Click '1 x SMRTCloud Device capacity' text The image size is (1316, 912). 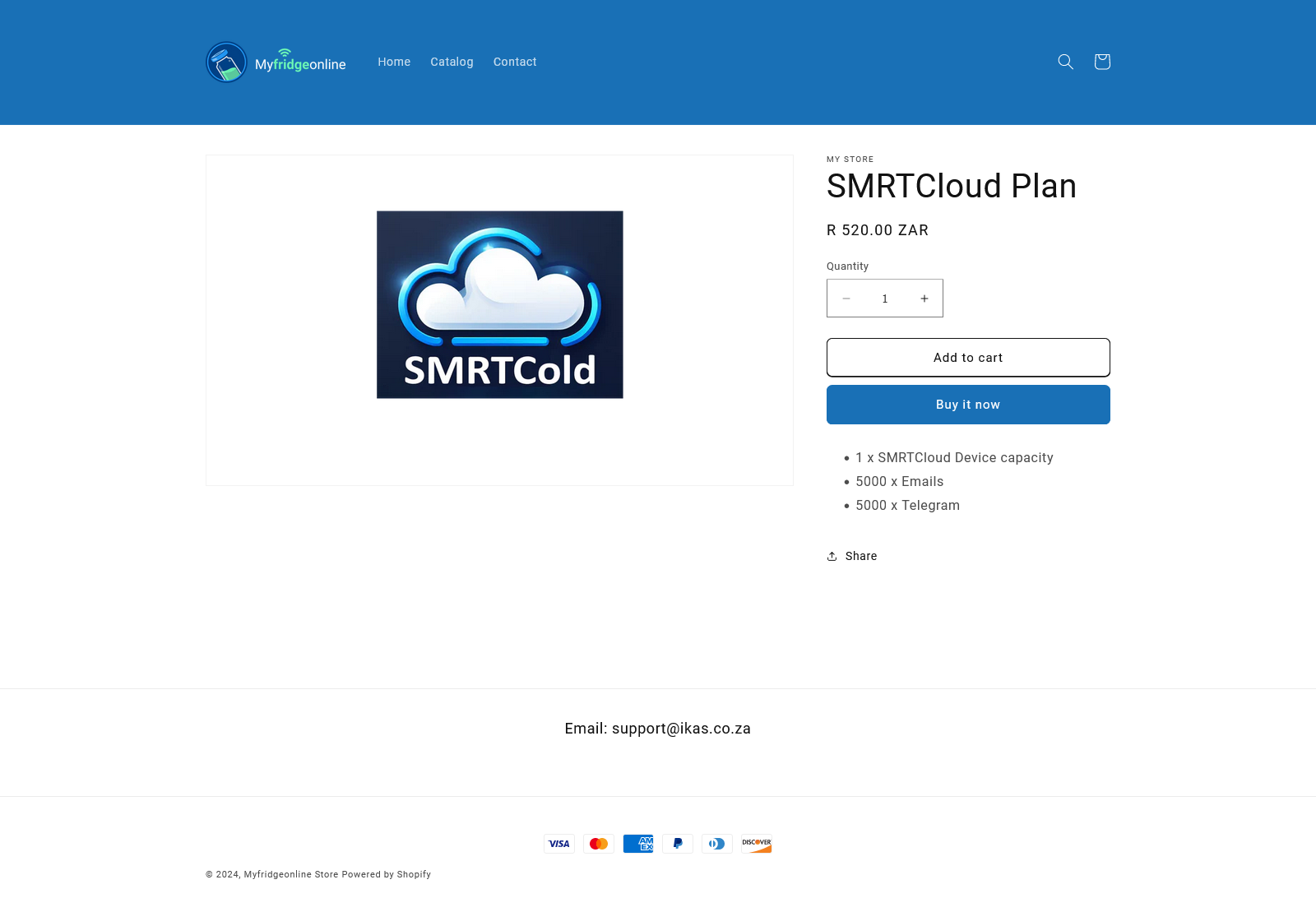tap(954, 458)
